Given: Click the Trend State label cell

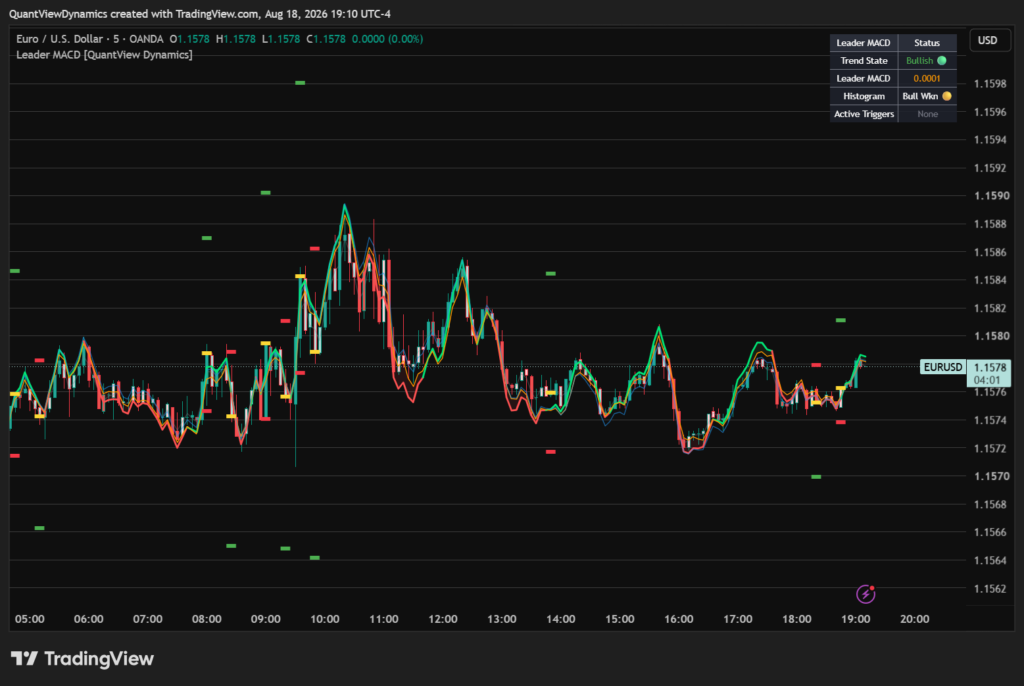Looking at the screenshot, I should 863,61.
